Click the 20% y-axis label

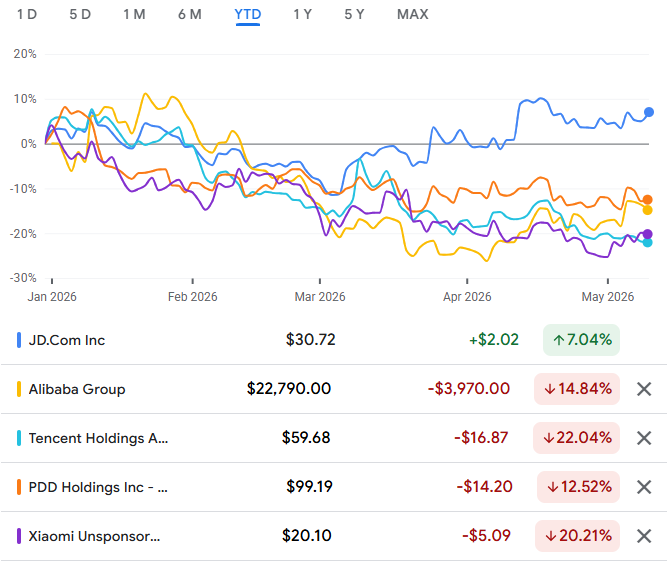25,54
